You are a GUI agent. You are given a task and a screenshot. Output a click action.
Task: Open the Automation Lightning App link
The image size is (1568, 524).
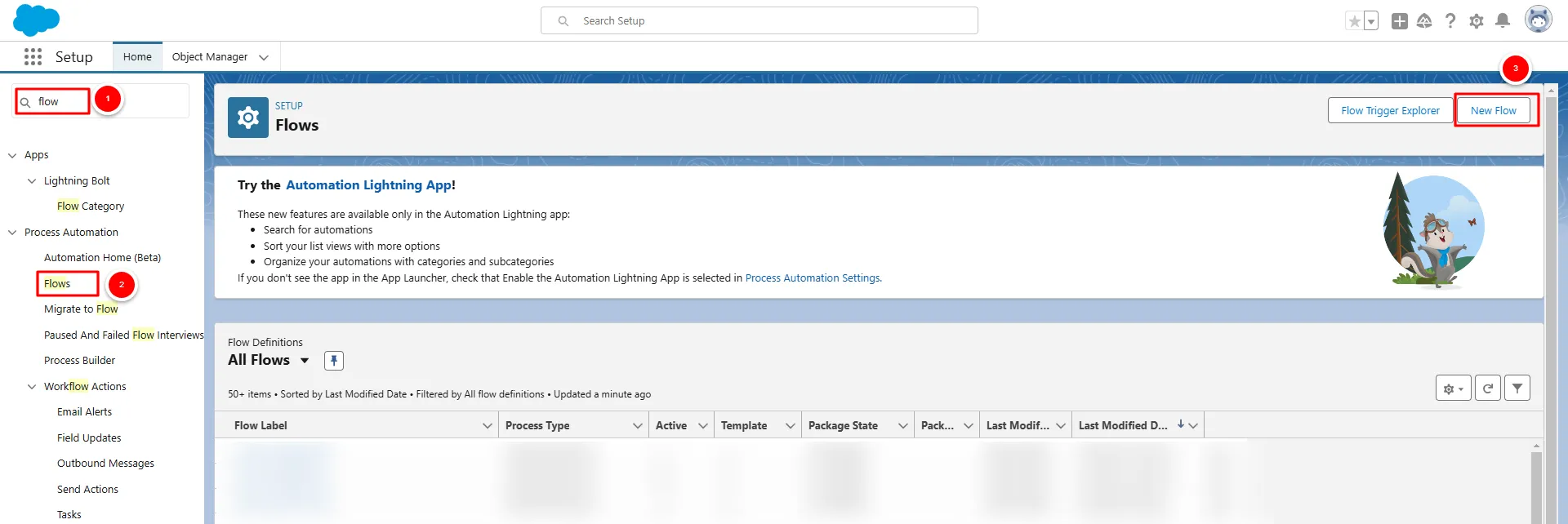click(368, 185)
